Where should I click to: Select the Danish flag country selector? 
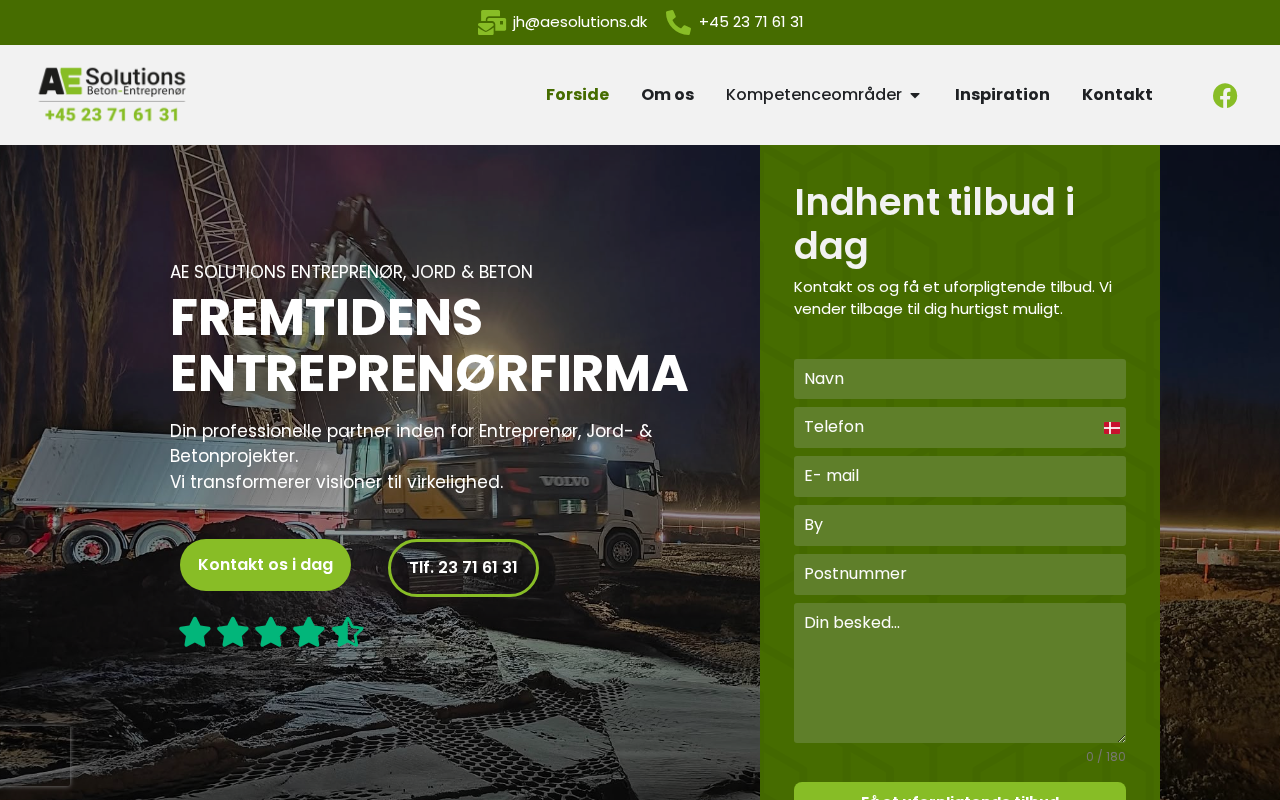pos(1112,428)
